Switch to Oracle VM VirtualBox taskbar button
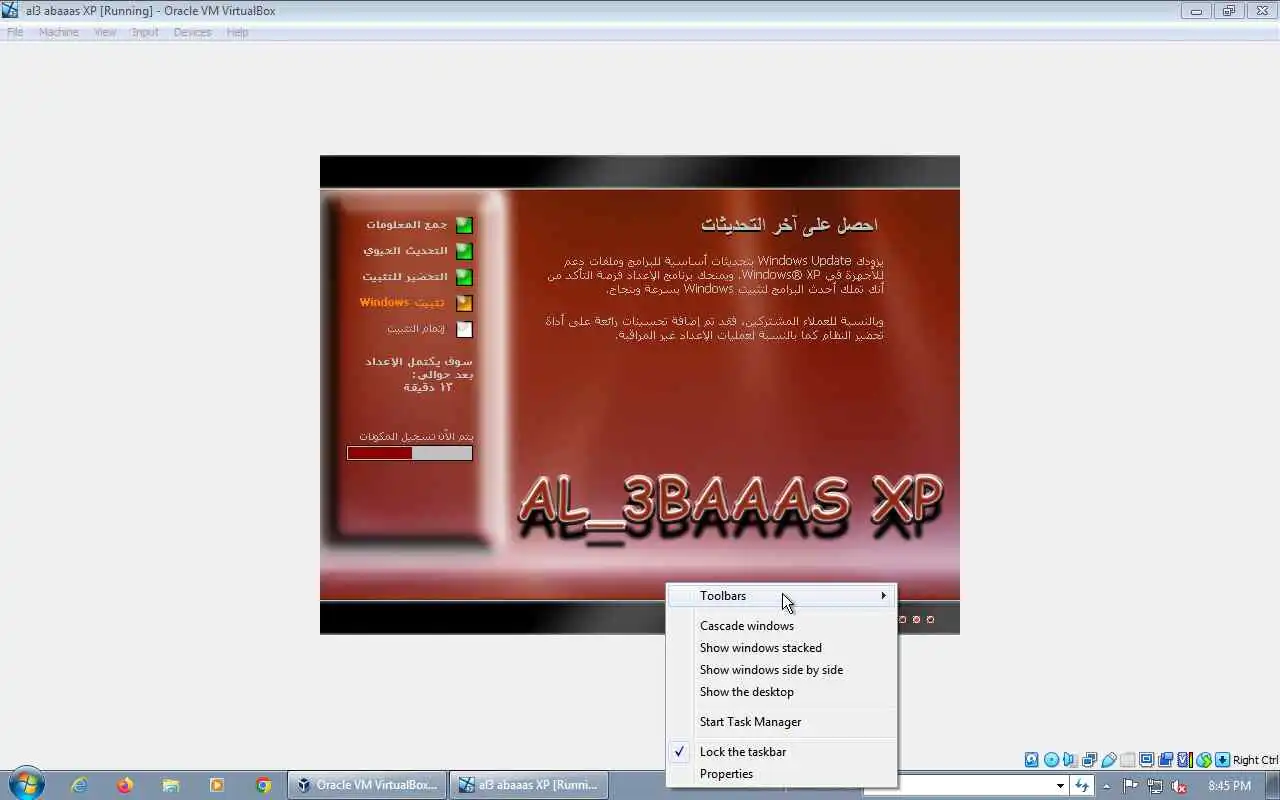Screen dimensions: 1280x800 point(367,785)
